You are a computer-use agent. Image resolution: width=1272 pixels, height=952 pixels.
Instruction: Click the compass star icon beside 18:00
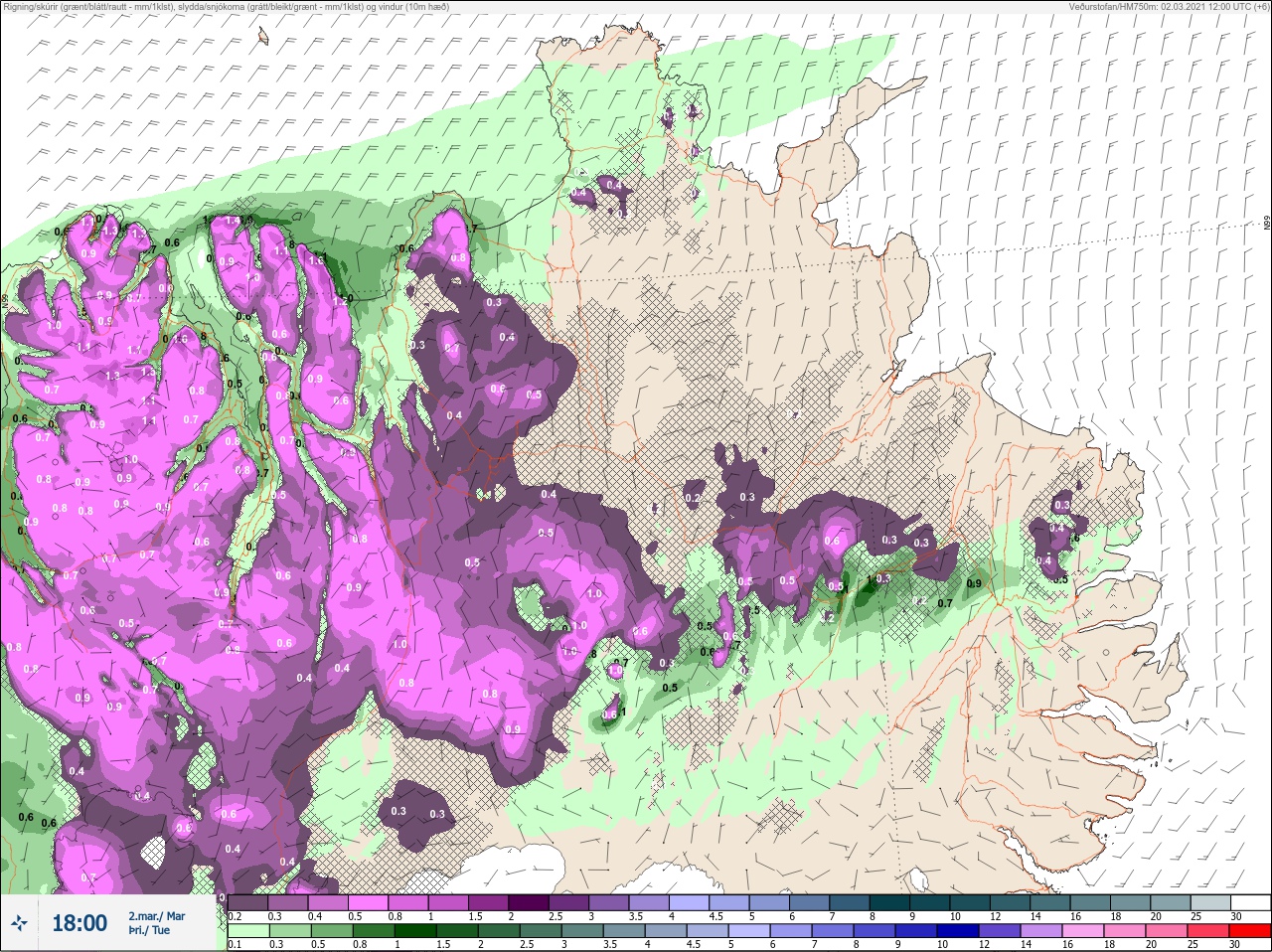[x=19, y=923]
